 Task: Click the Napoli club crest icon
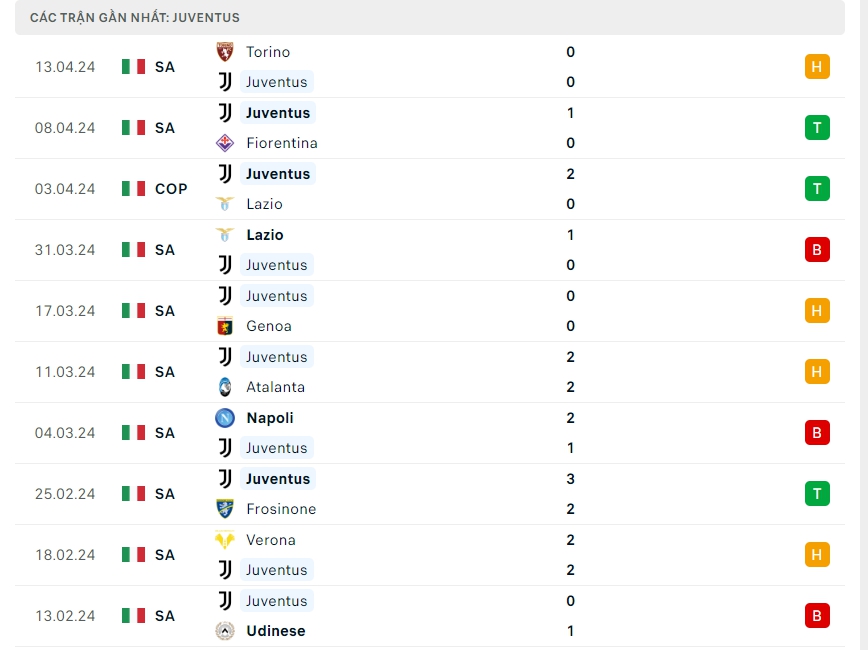225,418
